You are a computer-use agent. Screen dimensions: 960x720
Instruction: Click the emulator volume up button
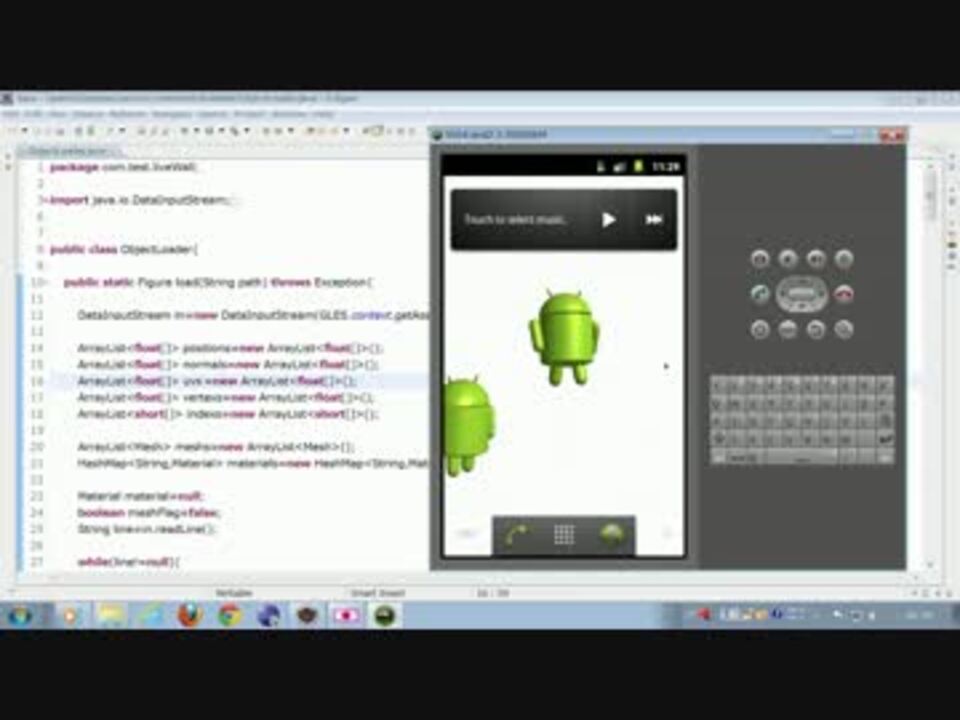click(x=816, y=259)
